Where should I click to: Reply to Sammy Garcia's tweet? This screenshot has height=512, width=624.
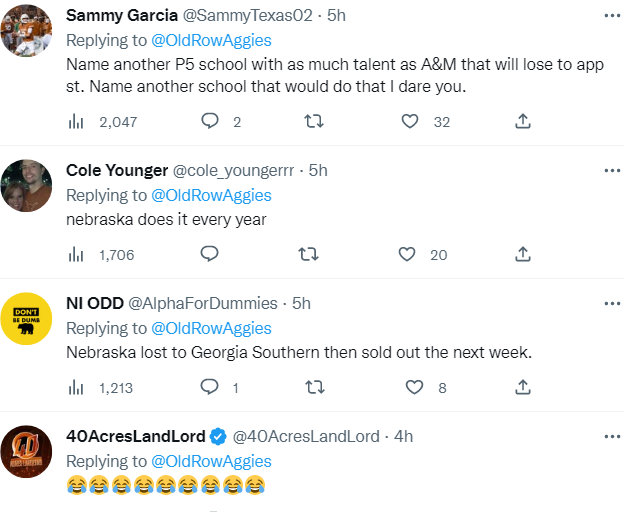coord(210,121)
